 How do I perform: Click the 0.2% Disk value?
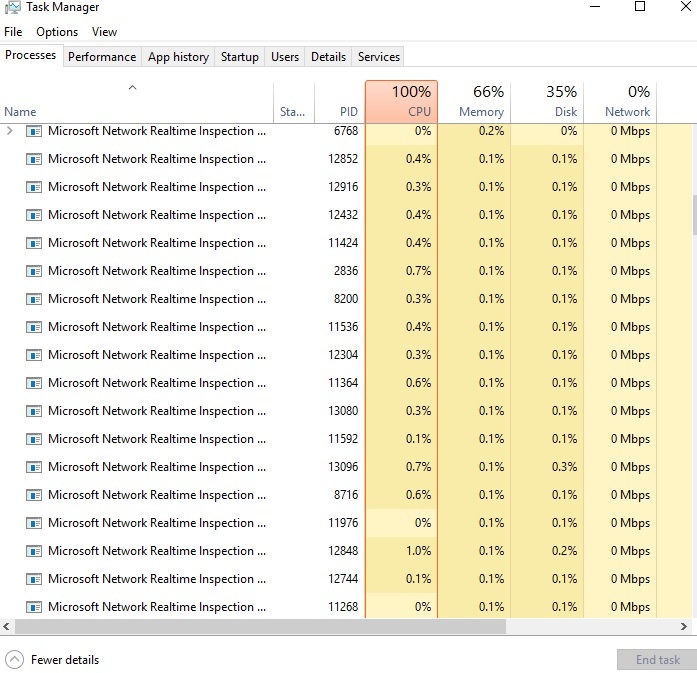click(x=564, y=551)
